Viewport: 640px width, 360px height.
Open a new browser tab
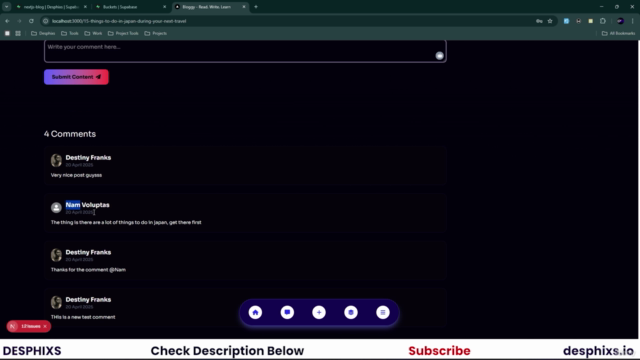(256, 7)
